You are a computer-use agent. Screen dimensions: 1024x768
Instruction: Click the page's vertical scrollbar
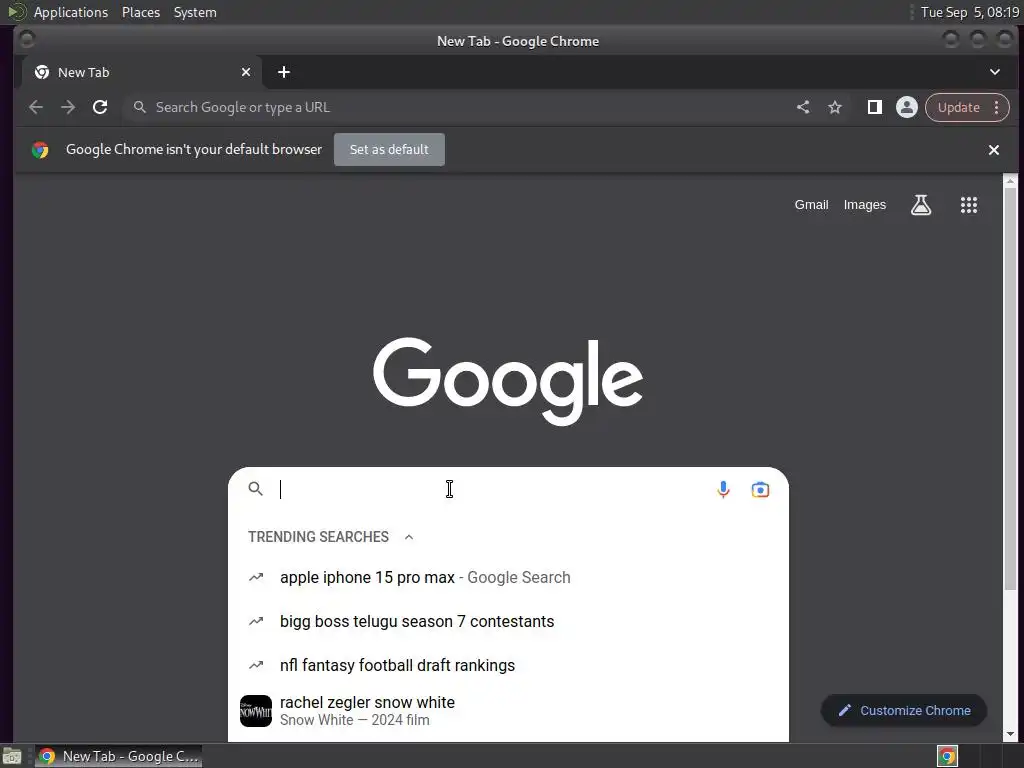pyautogui.click(x=1010, y=389)
